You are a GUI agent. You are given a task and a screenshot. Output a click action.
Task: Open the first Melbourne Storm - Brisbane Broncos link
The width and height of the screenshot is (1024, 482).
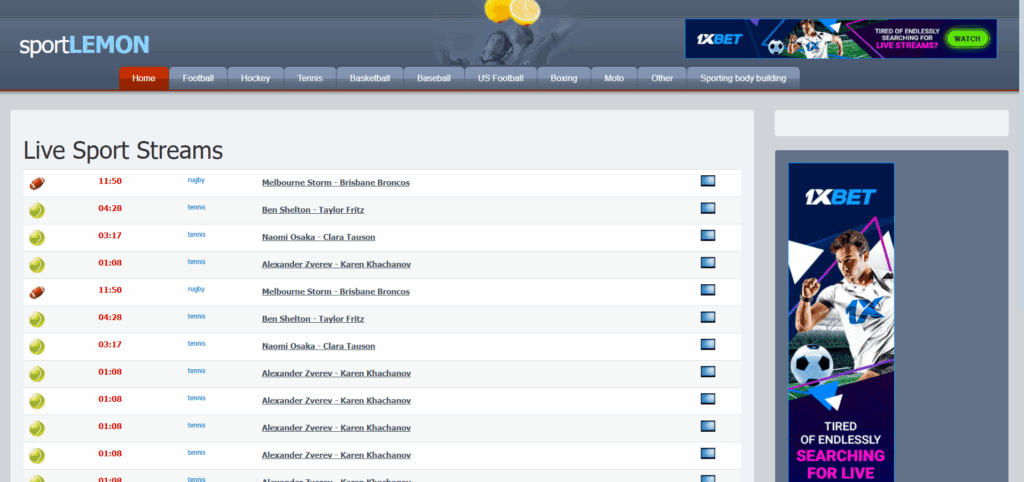[x=335, y=183]
